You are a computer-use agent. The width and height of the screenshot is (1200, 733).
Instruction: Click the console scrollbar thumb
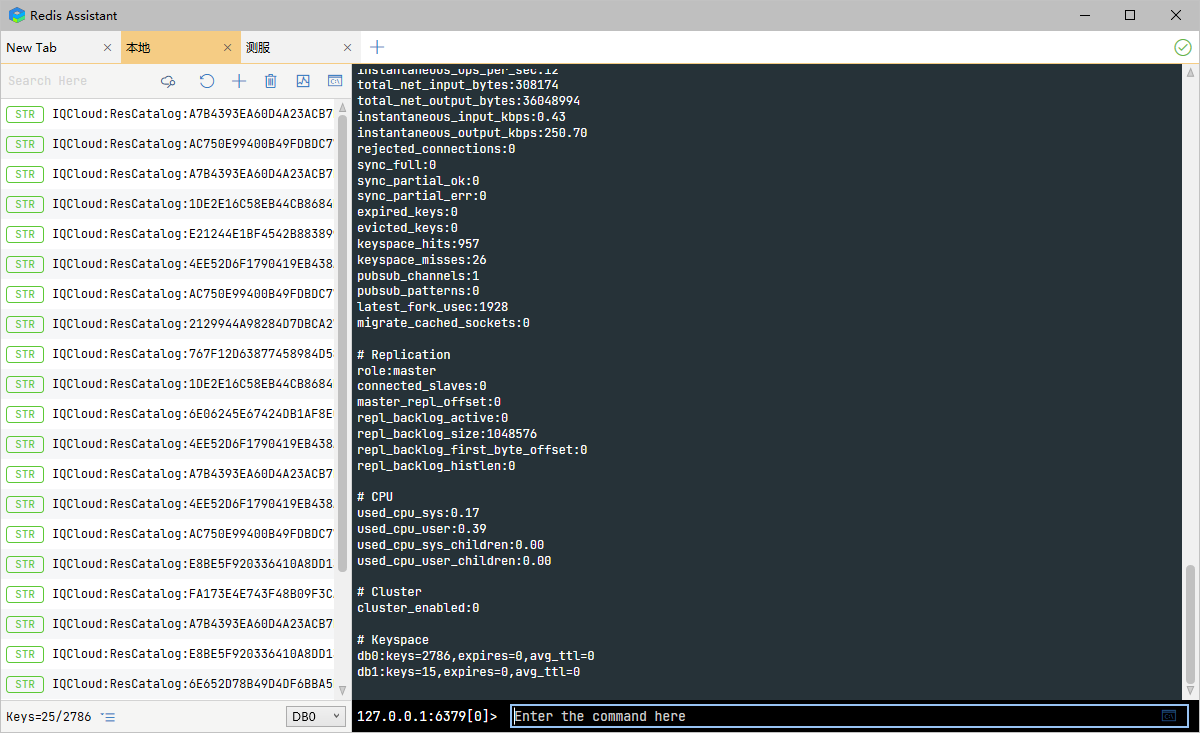point(1190,625)
